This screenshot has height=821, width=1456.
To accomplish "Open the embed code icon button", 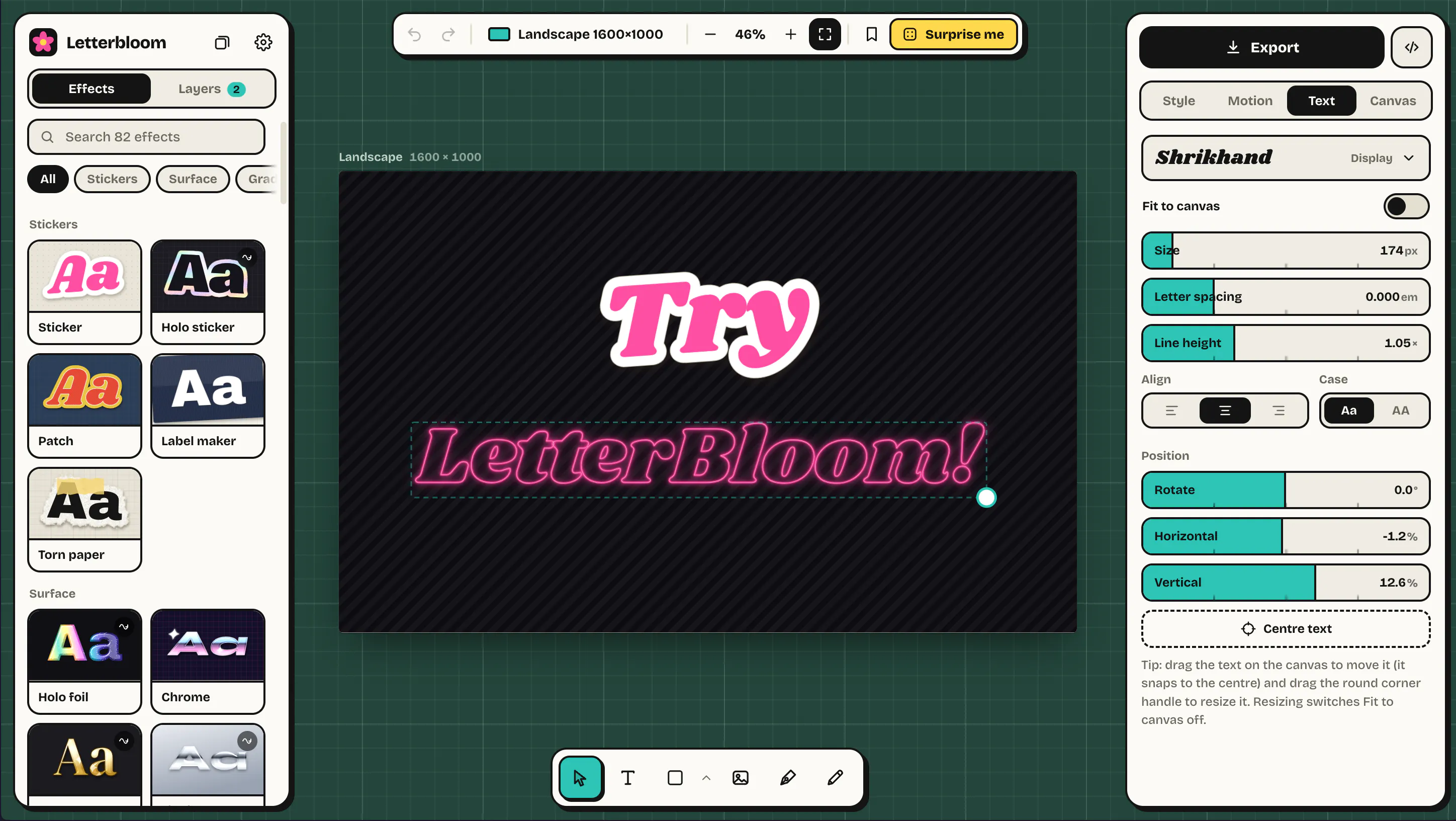I will (1411, 47).
